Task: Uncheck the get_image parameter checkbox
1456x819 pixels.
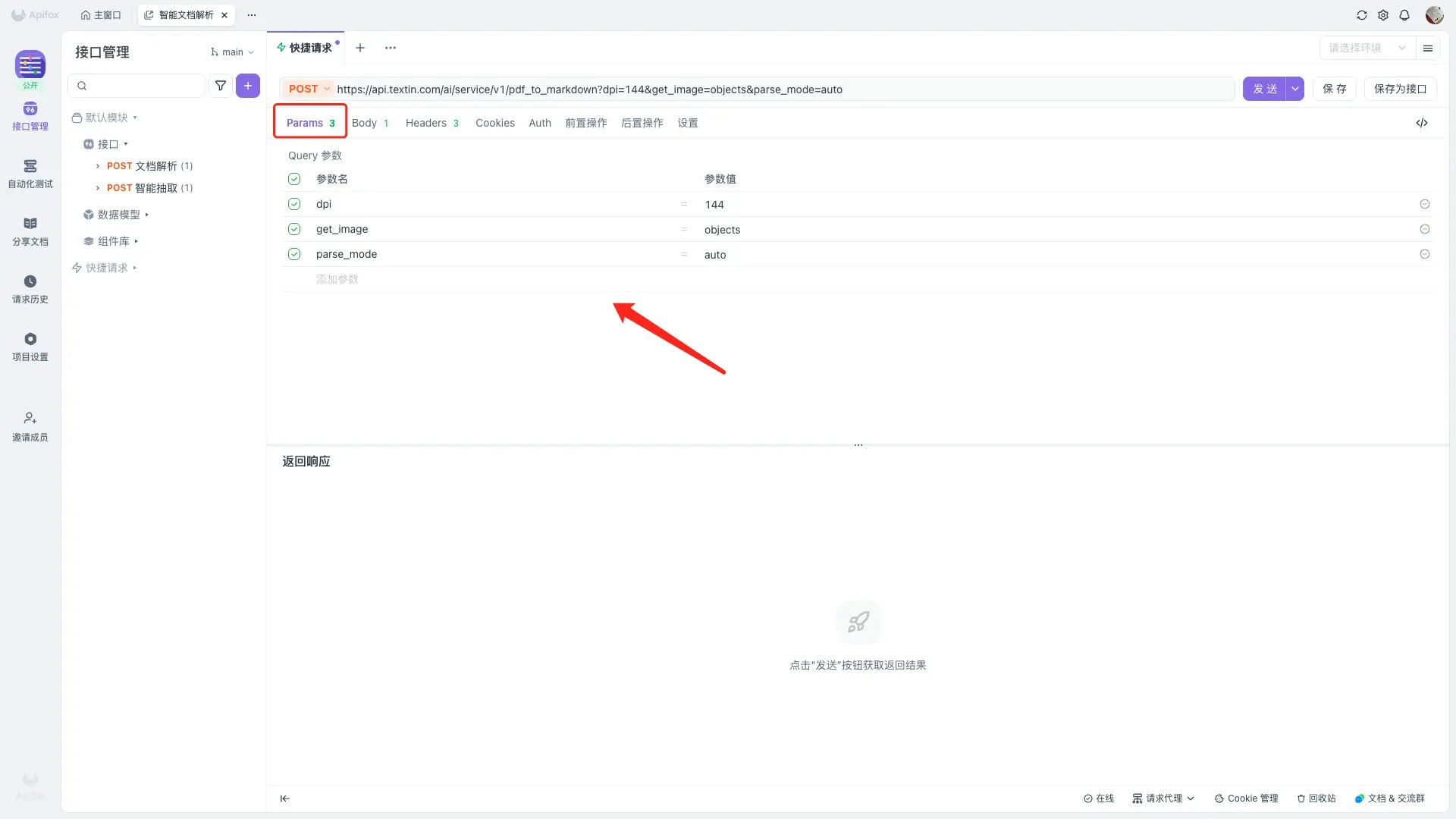Action: (294, 229)
